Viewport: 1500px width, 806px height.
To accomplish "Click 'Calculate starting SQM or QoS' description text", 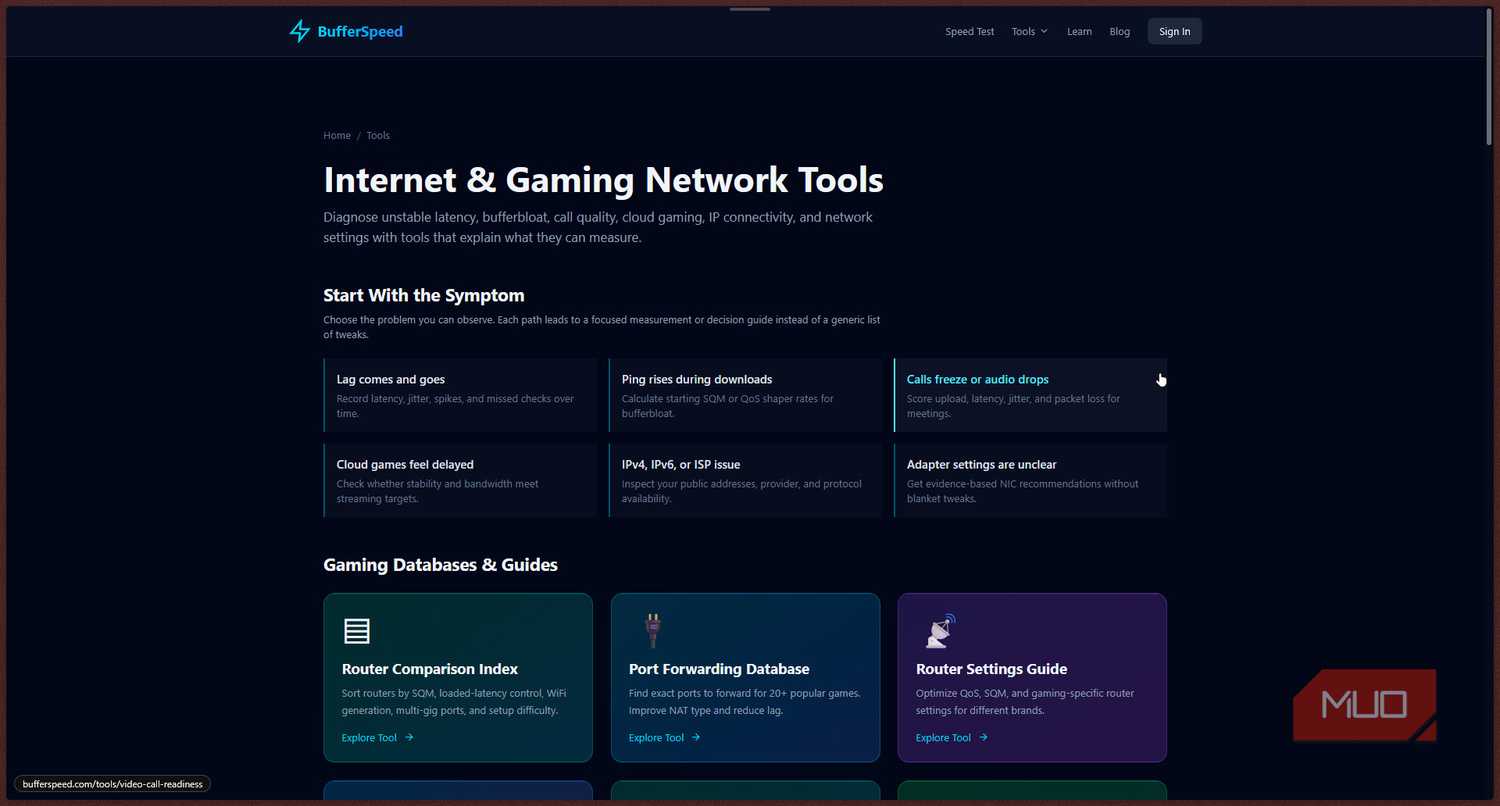I will coord(727,406).
